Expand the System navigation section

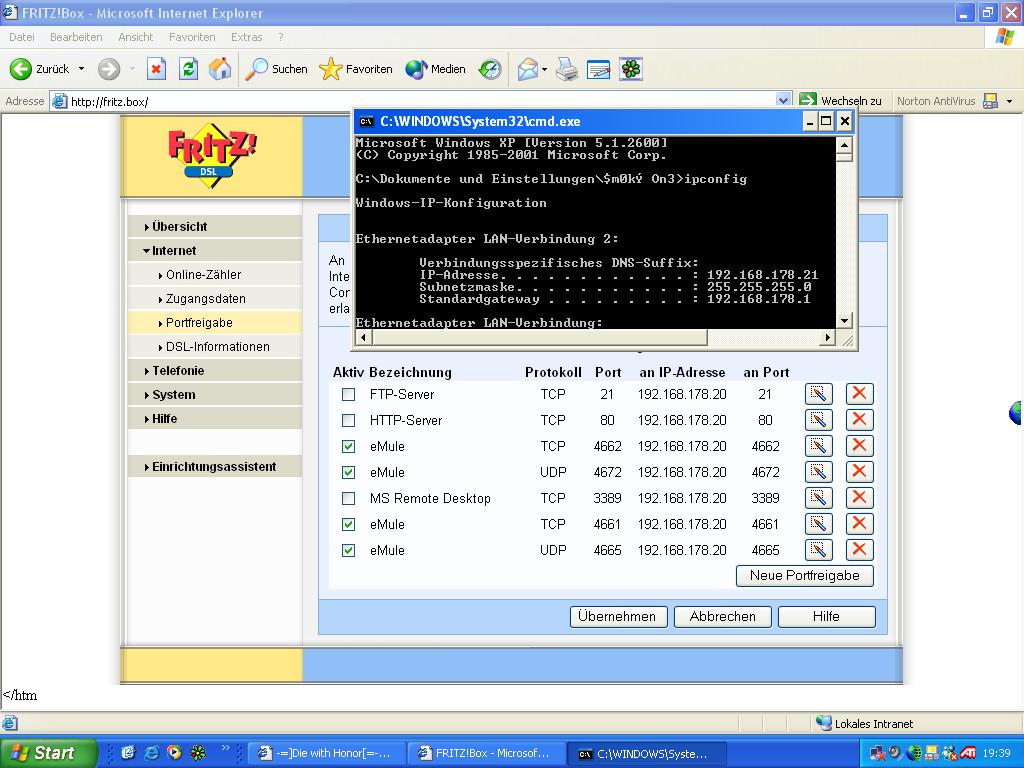(x=174, y=395)
